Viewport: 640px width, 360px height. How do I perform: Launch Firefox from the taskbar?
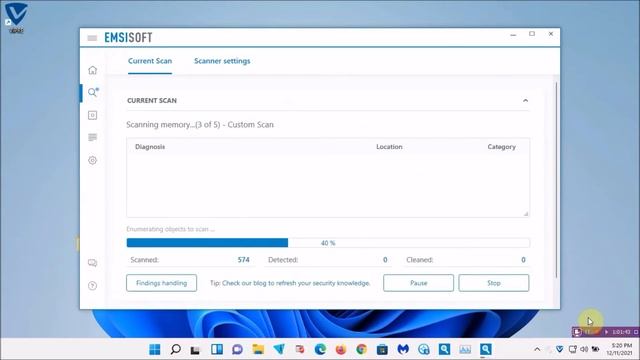point(340,349)
